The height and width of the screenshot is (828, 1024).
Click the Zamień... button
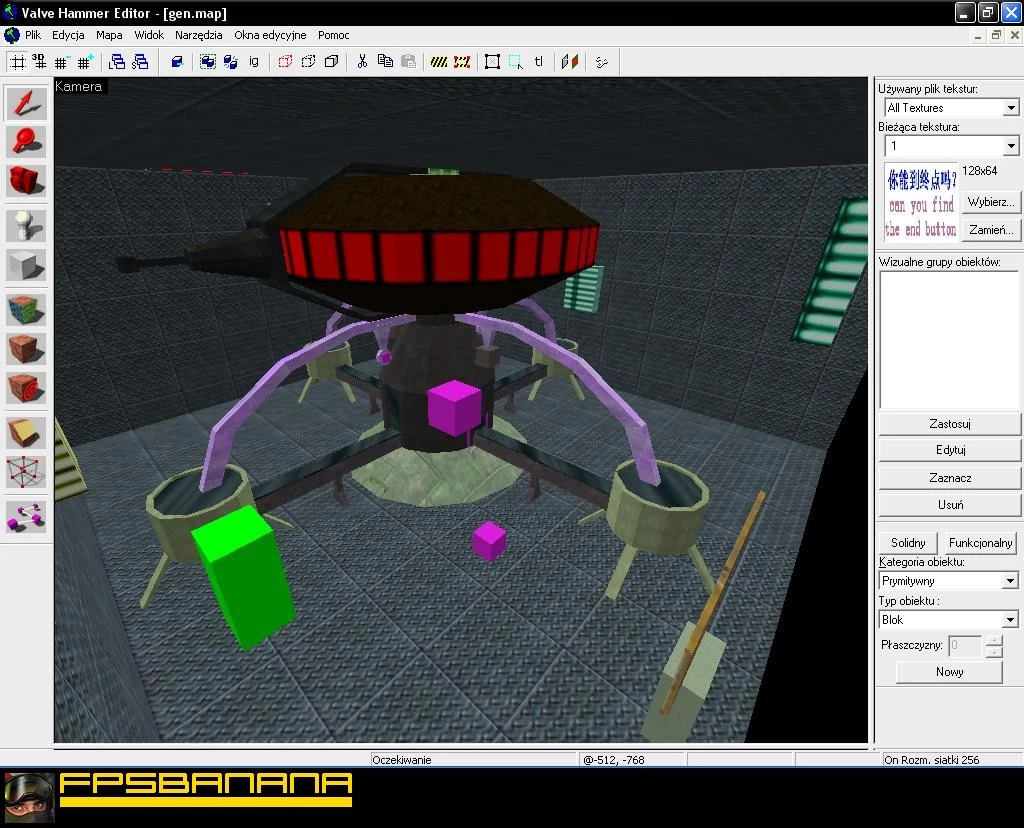tap(991, 230)
